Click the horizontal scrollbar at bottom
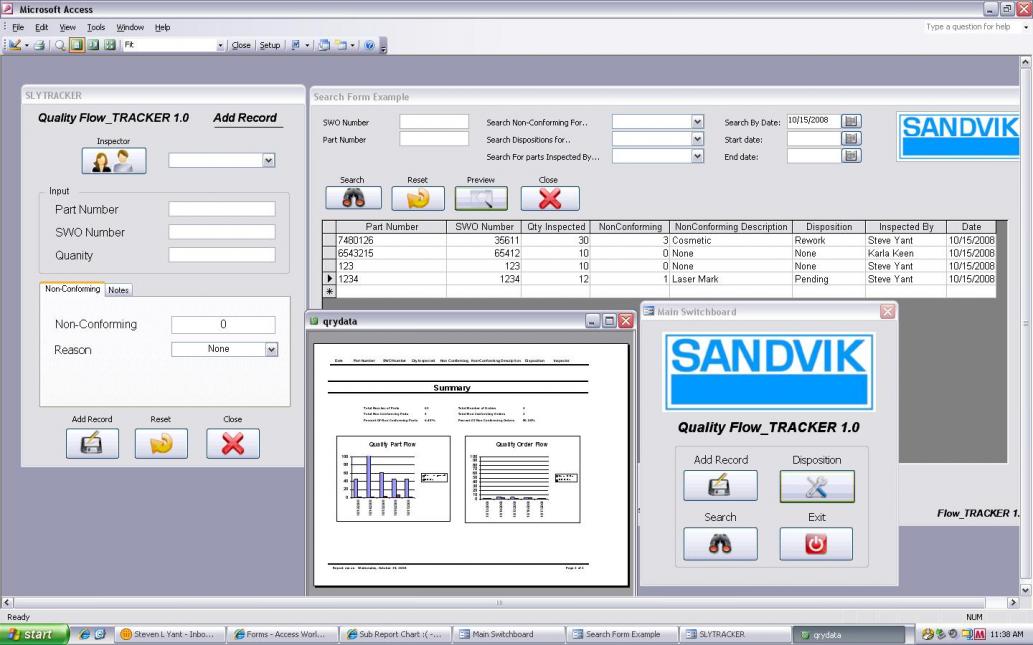This screenshot has height=645, width=1033. 499,602
